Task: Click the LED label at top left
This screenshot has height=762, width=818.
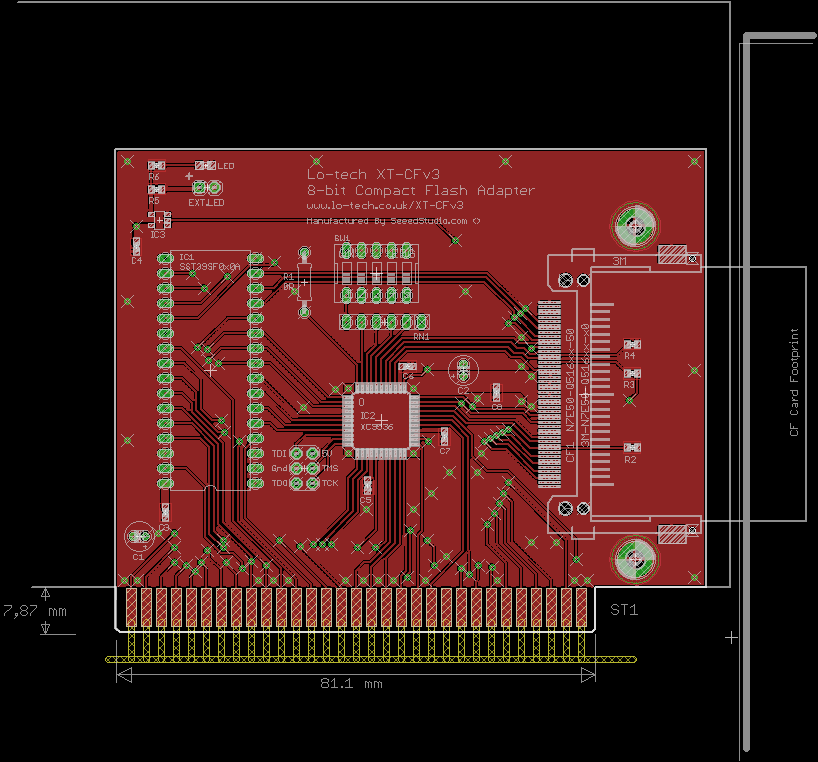Action: tap(226, 166)
